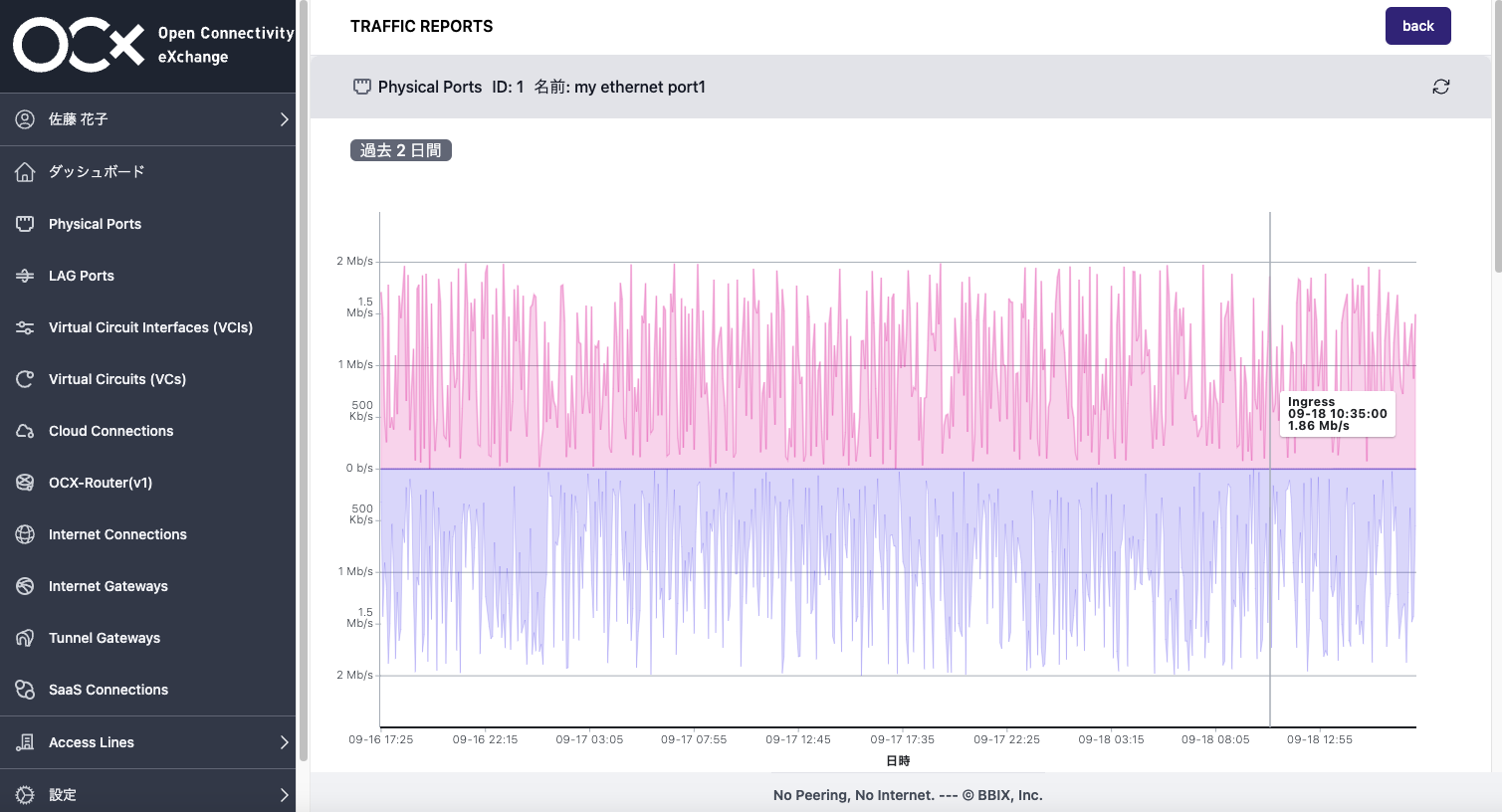Click the port icon beside Physical Ports menu
Screen dimensions: 1502x812
(25, 224)
